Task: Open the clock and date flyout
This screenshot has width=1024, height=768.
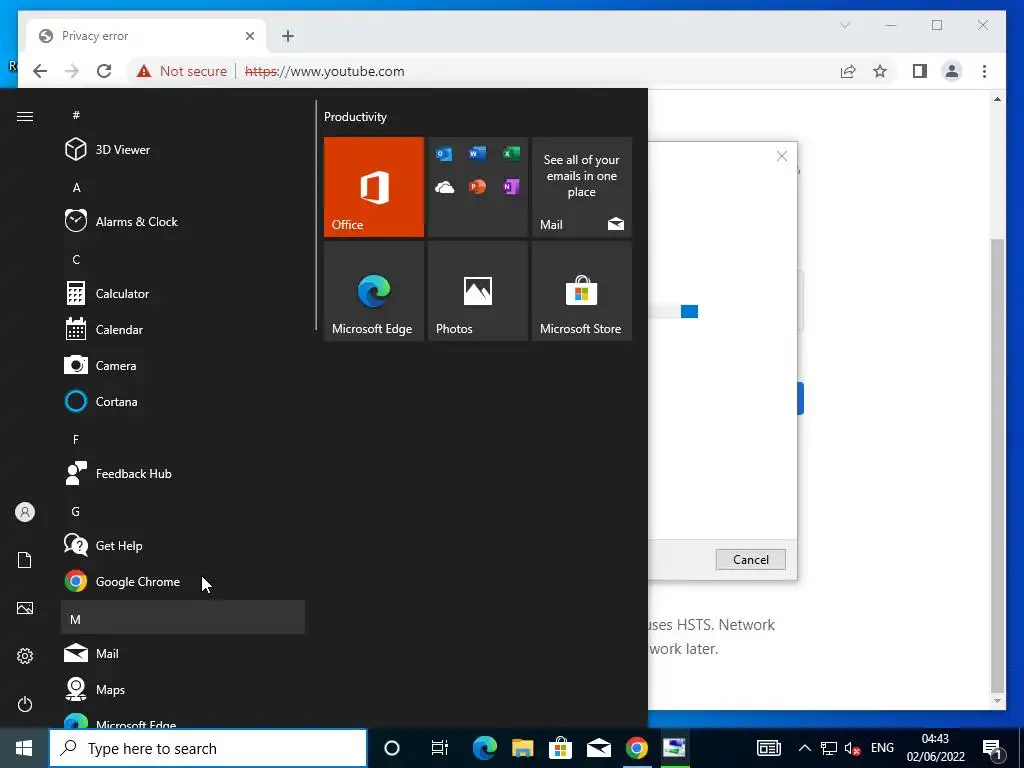Action: pyautogui.click(x=935, y=748)
